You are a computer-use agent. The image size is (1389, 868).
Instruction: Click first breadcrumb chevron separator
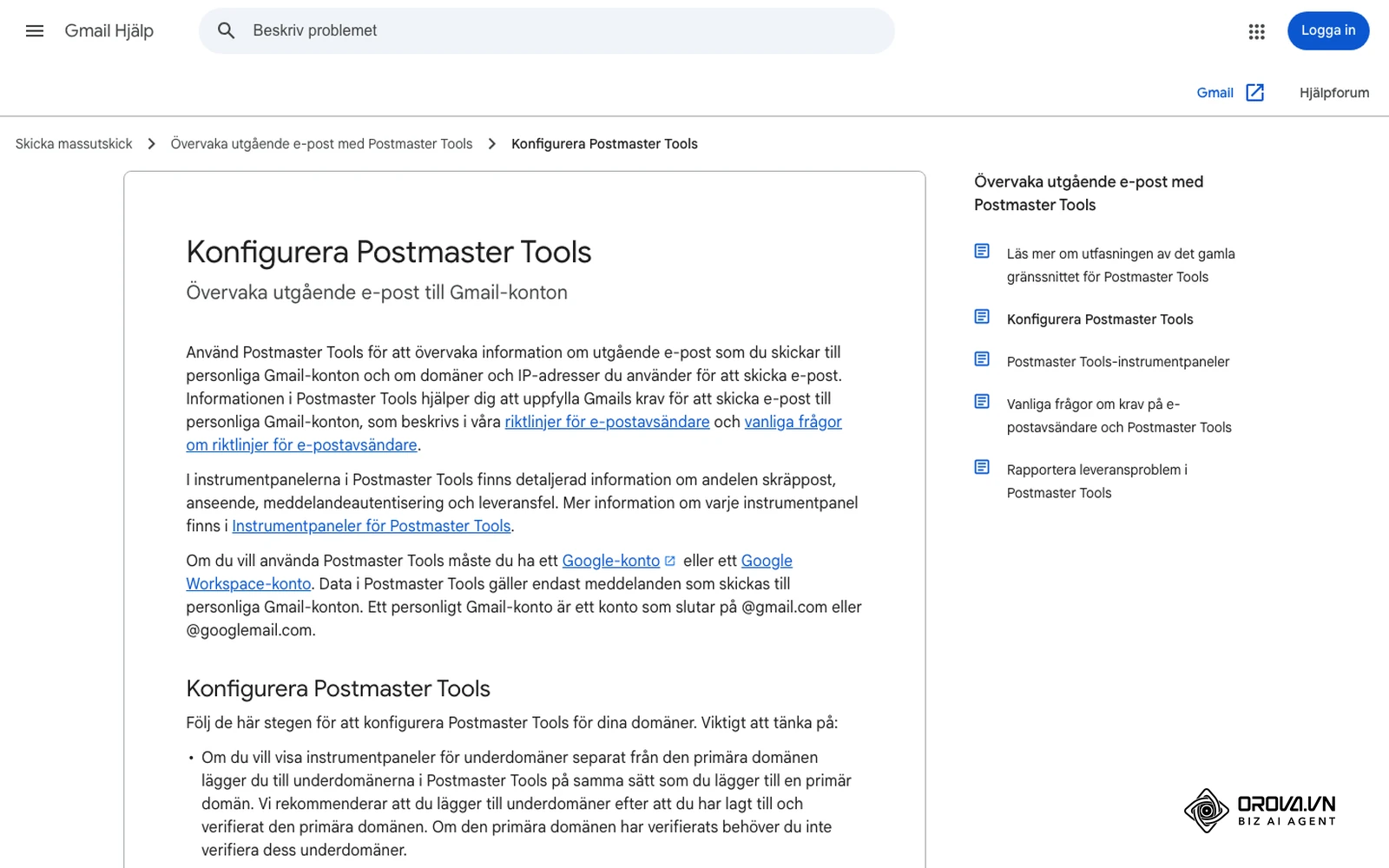pyautogui.click(x=152, y=144)
